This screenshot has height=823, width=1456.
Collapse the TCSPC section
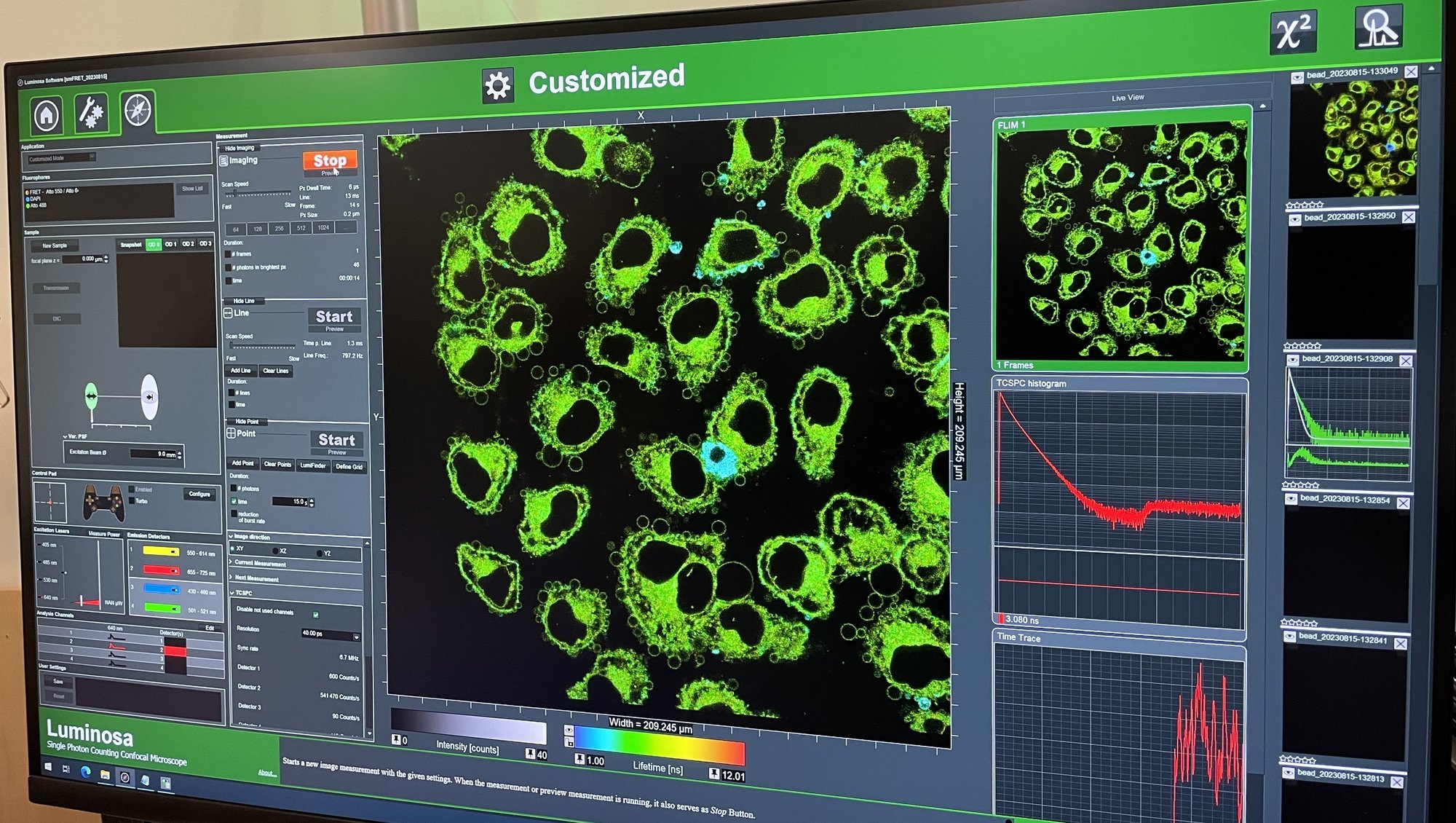pyautogui.click(x=242, y=593)
